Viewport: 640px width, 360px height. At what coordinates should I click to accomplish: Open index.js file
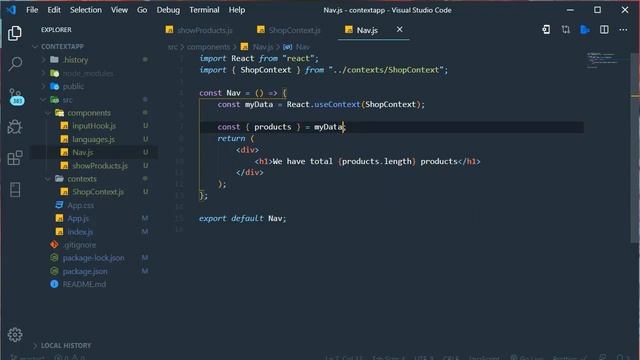click(80, 232)
